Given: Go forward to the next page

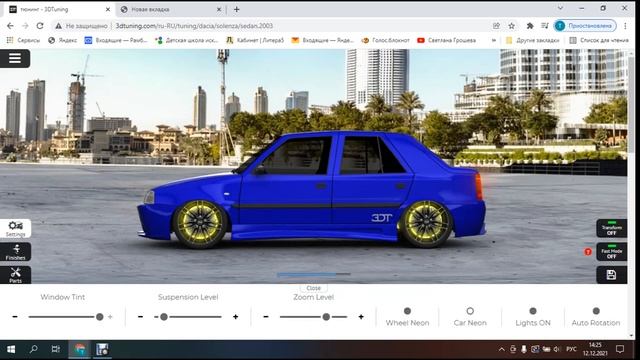Looking at the screenshot, I should coord(25,26).
